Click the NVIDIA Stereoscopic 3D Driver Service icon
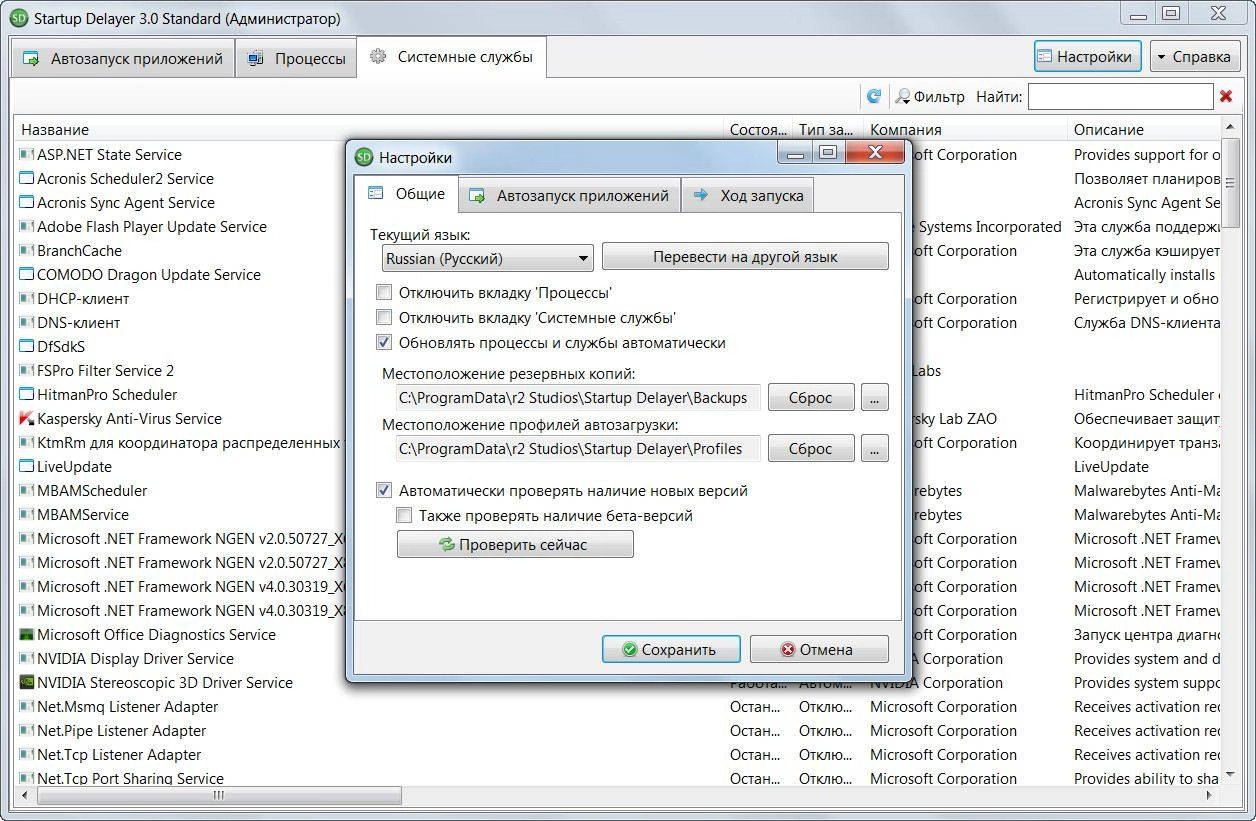This screenshot has height=821, width=1256. [x=27, y=683]
